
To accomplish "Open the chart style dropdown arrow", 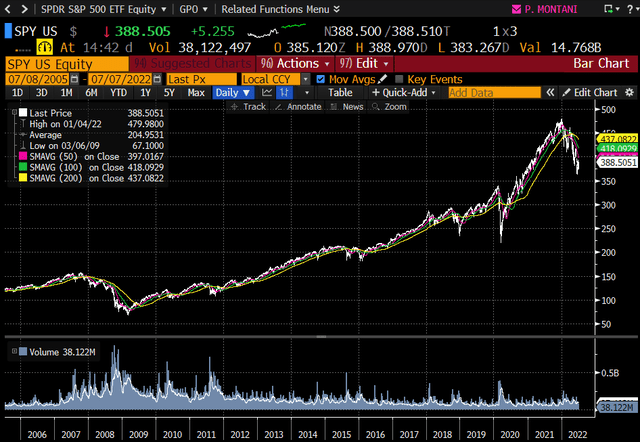I will click(307, 93).
